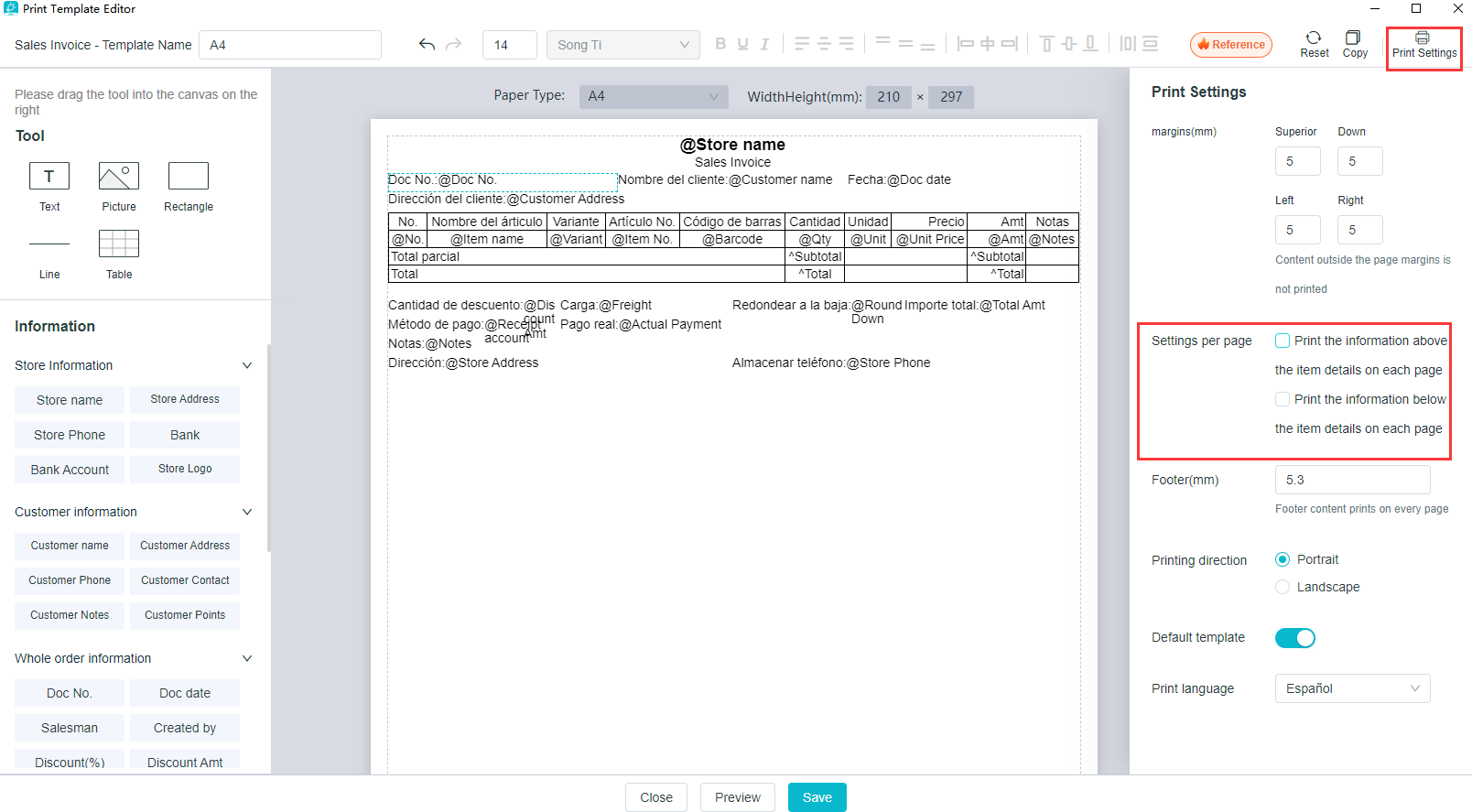Viewport: 1472px width, 812px height.
Task: Select Landscape printing direction
Action: coord(1283,587)
